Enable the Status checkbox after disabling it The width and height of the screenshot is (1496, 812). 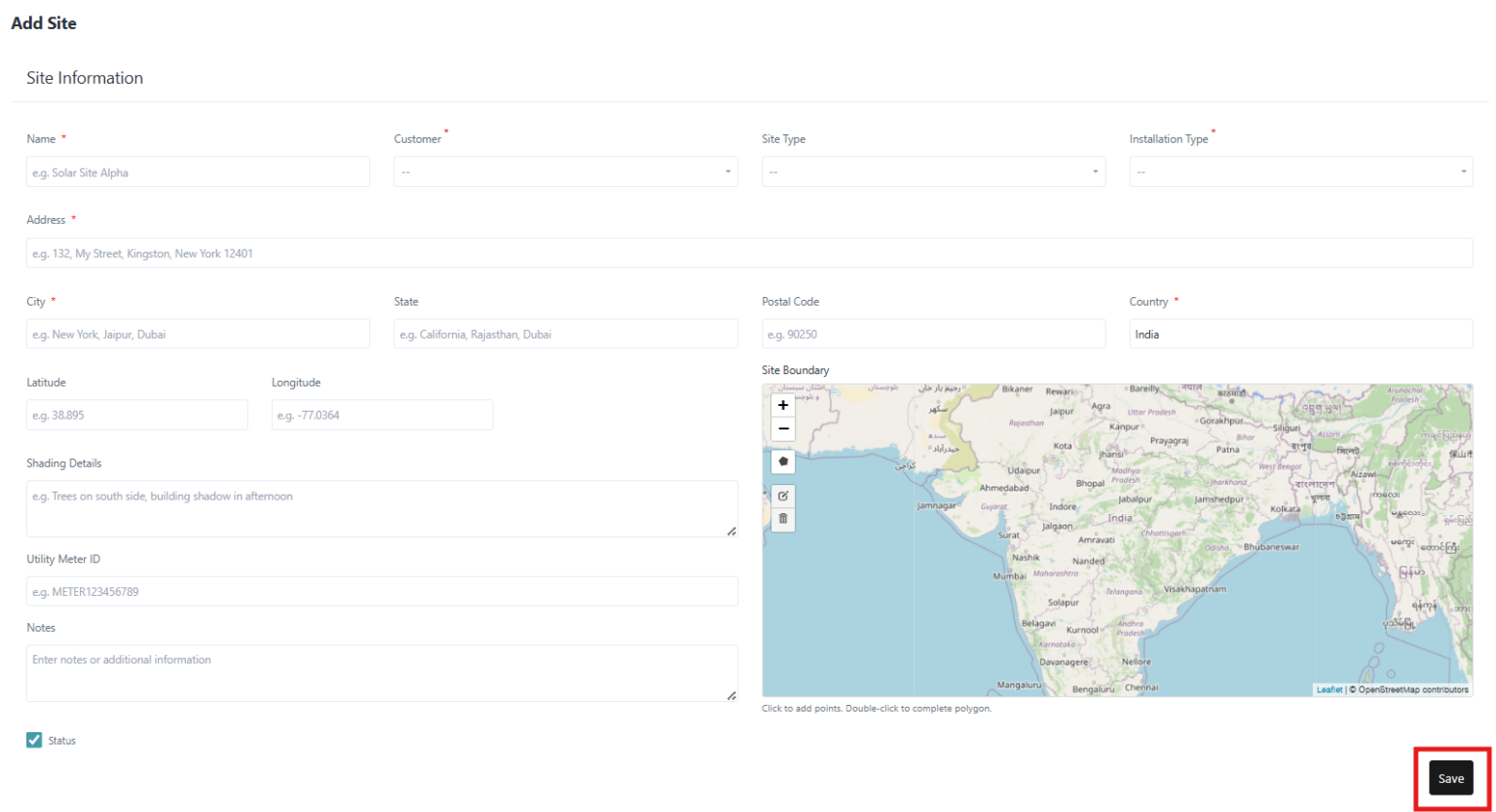pos(34,740)
